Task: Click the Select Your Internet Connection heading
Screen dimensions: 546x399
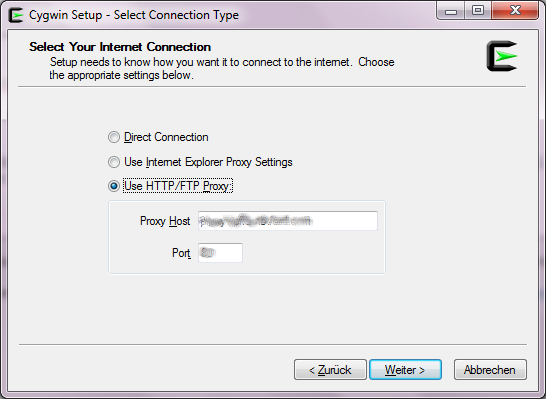Action: click(120, 47)
